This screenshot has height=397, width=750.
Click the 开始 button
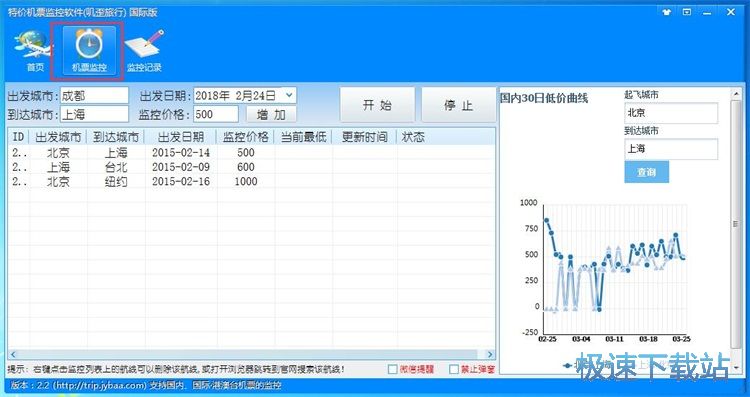[x=377, y=105]
